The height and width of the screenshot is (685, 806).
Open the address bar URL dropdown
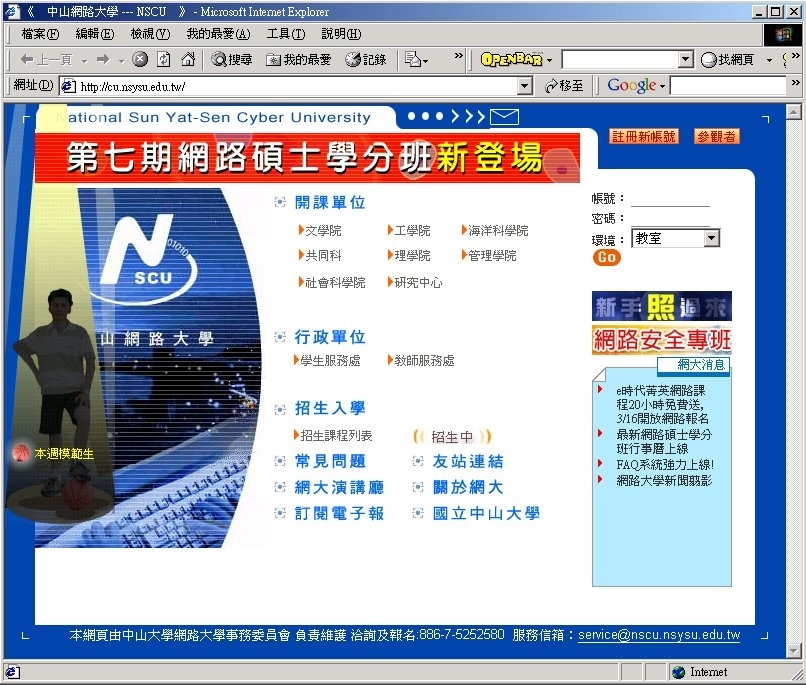pos(524,86)
